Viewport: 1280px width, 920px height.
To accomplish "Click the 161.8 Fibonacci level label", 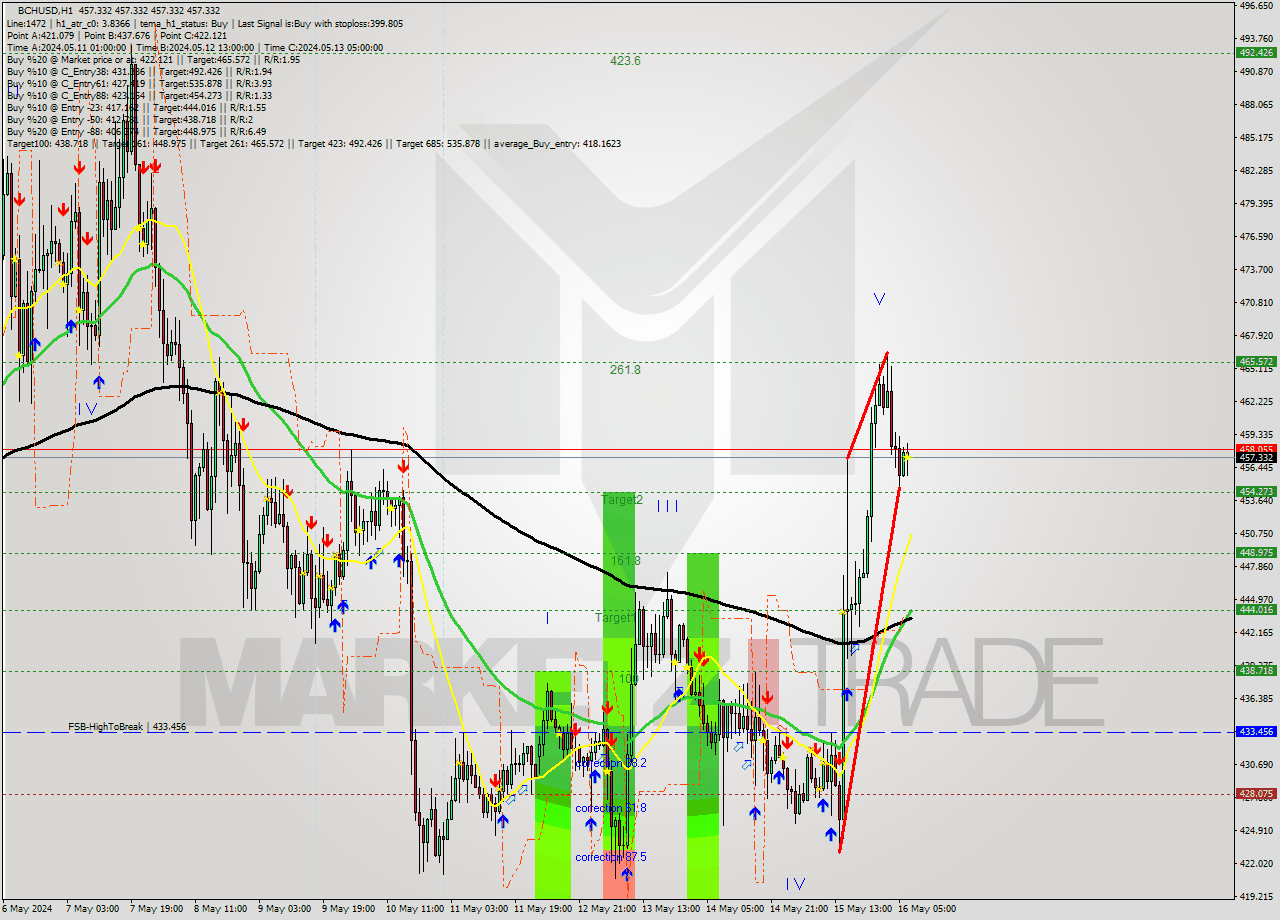I will pyautogui.click(x=625, y=561).
